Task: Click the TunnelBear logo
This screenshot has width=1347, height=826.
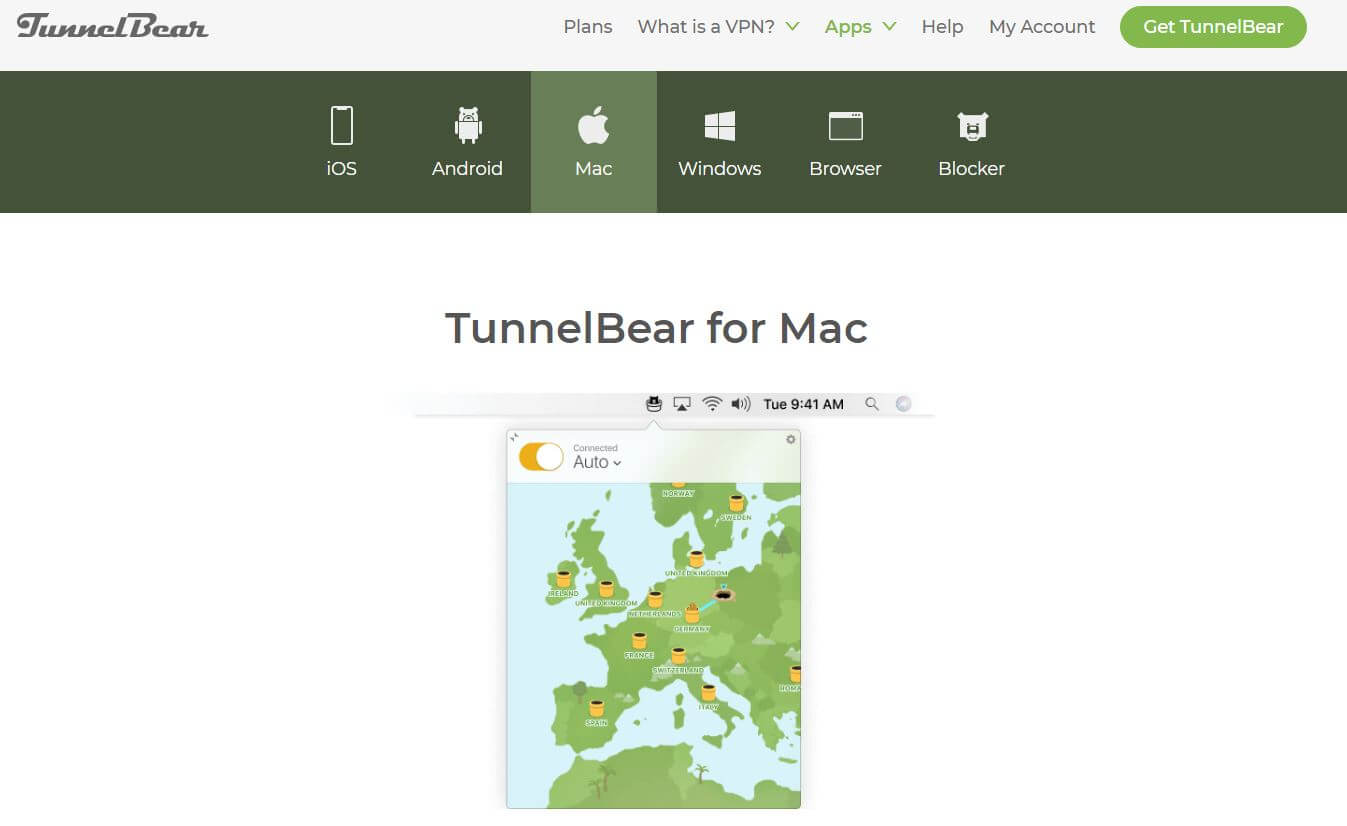Action: point(112,26)
